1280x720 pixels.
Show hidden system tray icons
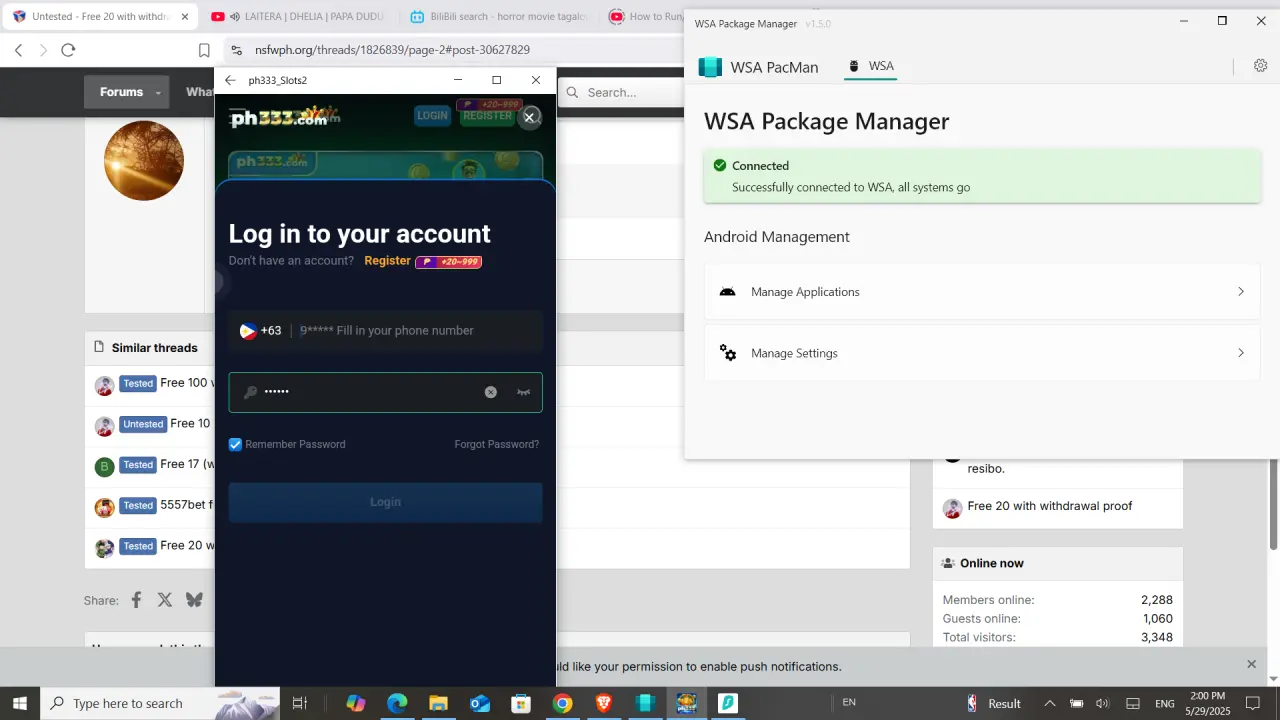point(1049,703)
